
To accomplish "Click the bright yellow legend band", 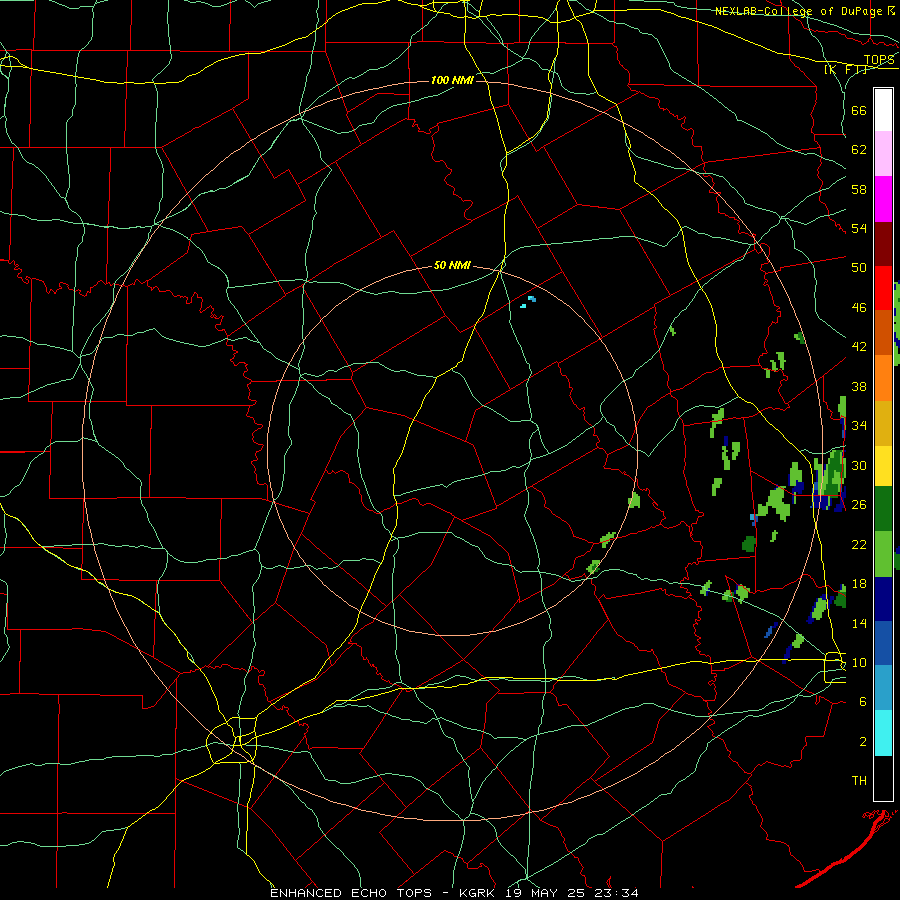I will click(x=883, y=466).
